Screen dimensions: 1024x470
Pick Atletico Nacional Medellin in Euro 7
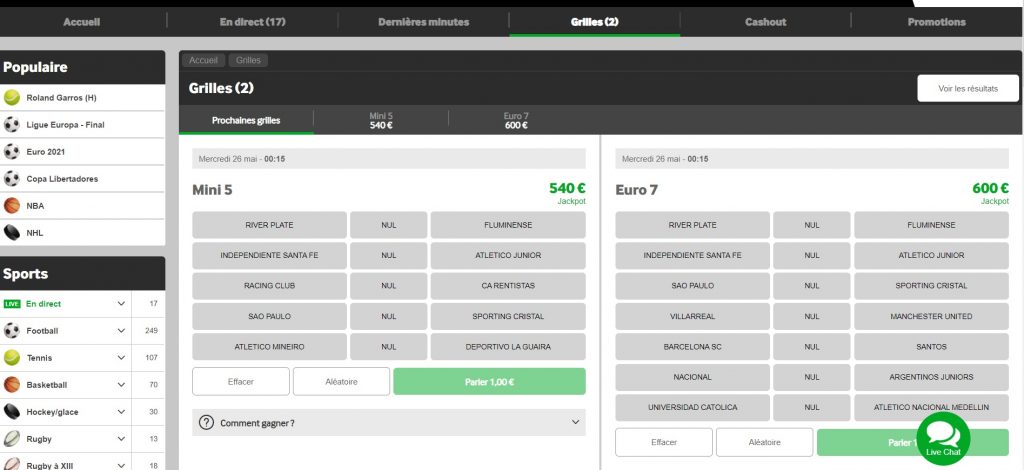click(x=931, y=407)
